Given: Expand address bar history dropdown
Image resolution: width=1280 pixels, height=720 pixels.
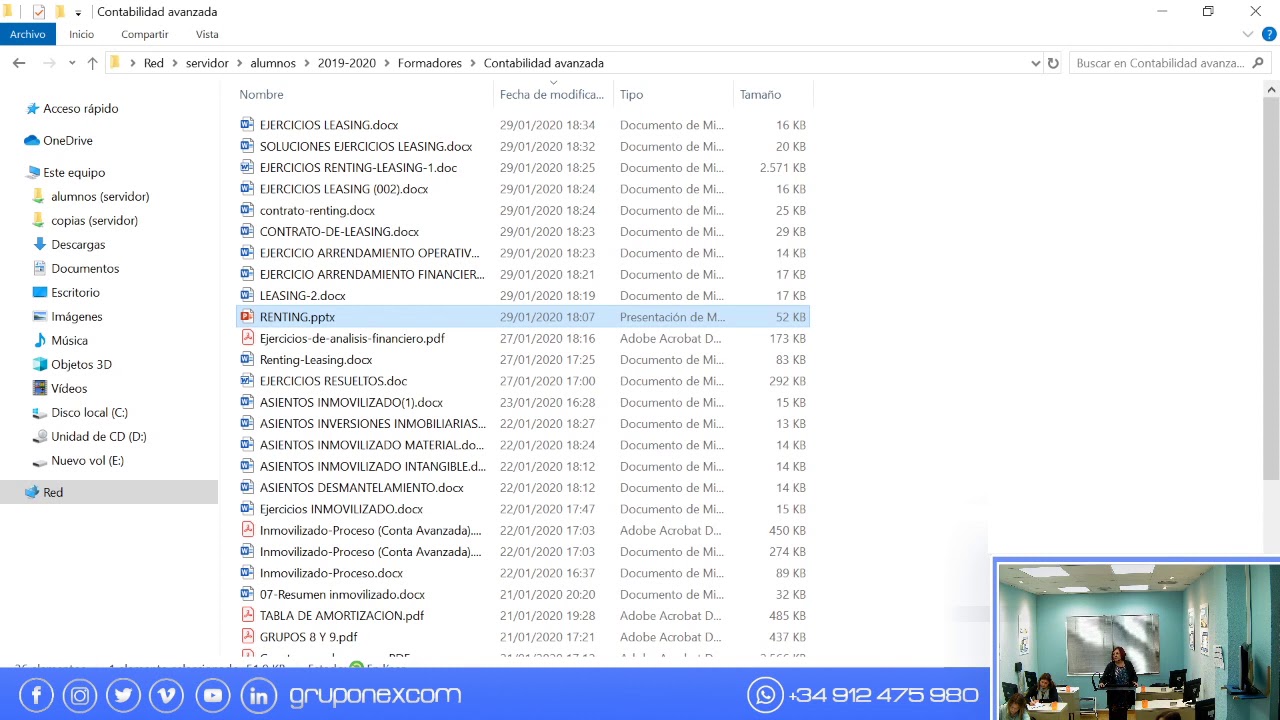Looking at the screenshot, I should (x=1035, y=63).
